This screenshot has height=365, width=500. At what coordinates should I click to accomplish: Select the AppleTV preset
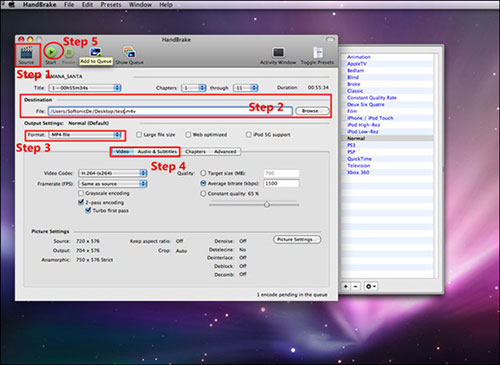click(x=357, y=64)
